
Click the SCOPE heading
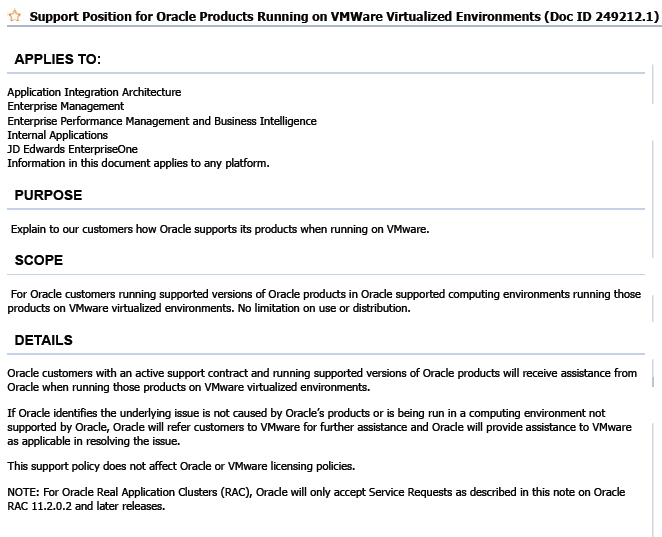39,260
